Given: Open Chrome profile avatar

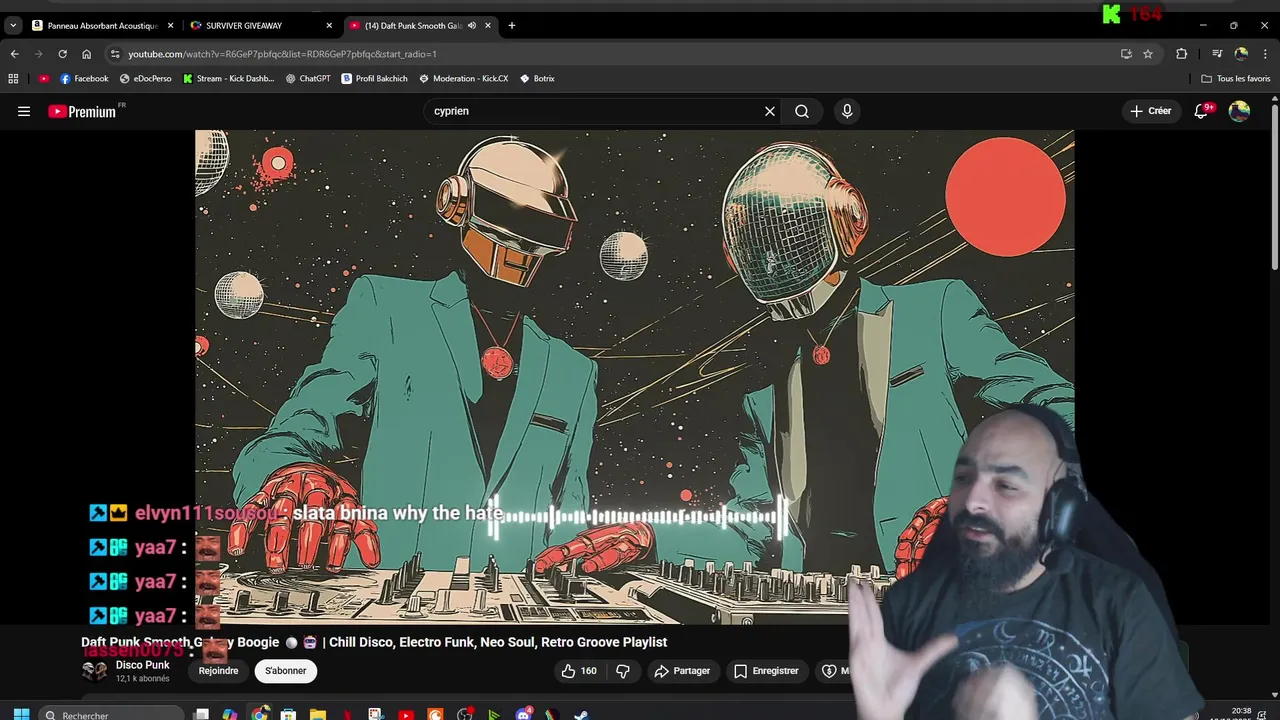Looking at the screenshot, I should click(1241, 54).
